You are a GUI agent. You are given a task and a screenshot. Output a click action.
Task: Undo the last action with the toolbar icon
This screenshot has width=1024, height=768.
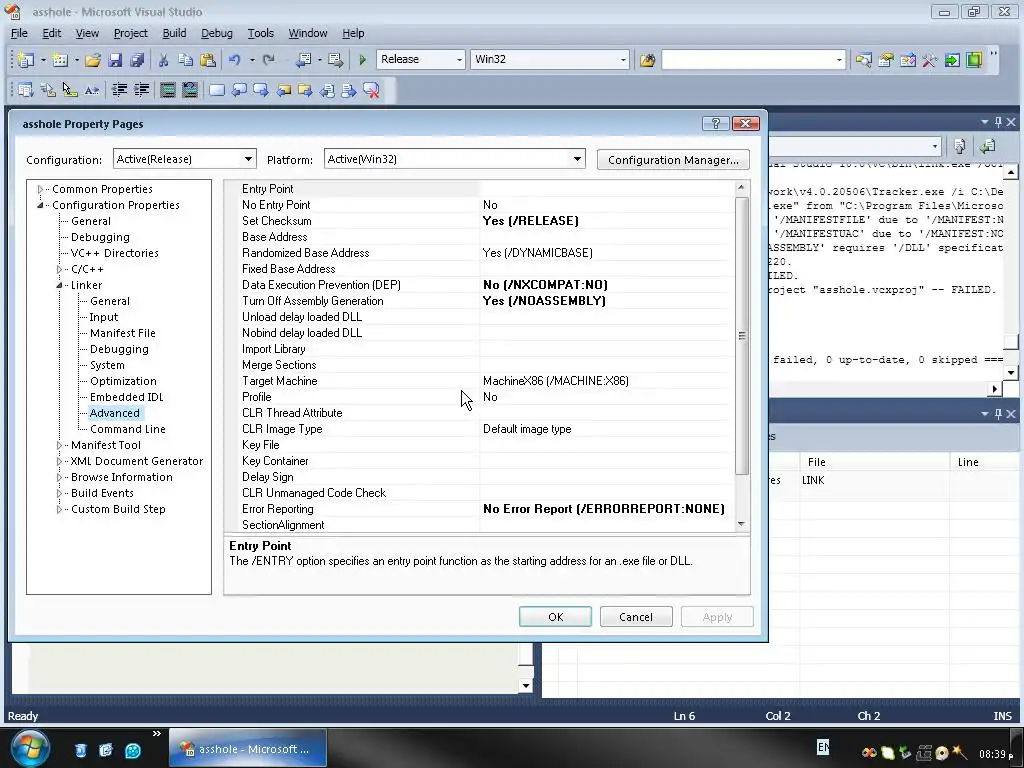click(234, 60)
